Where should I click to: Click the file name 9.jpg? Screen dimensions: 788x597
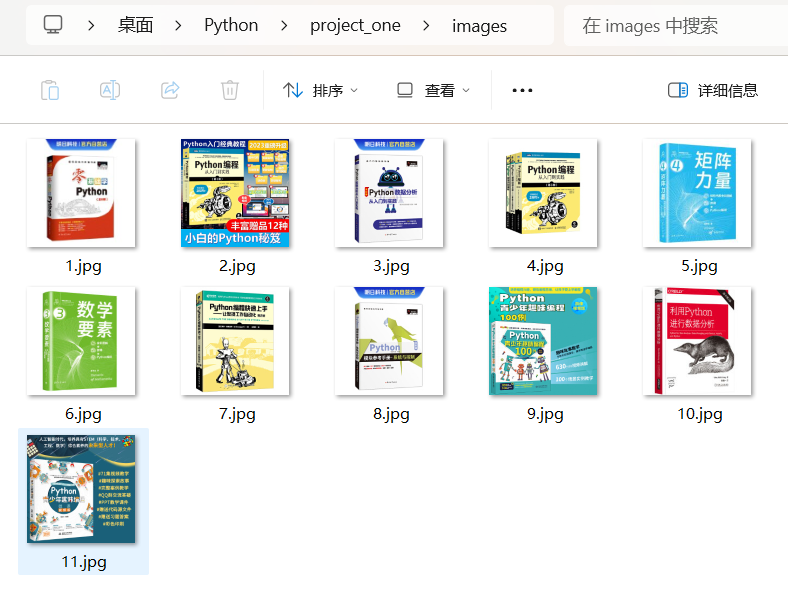tap(545, 414)
